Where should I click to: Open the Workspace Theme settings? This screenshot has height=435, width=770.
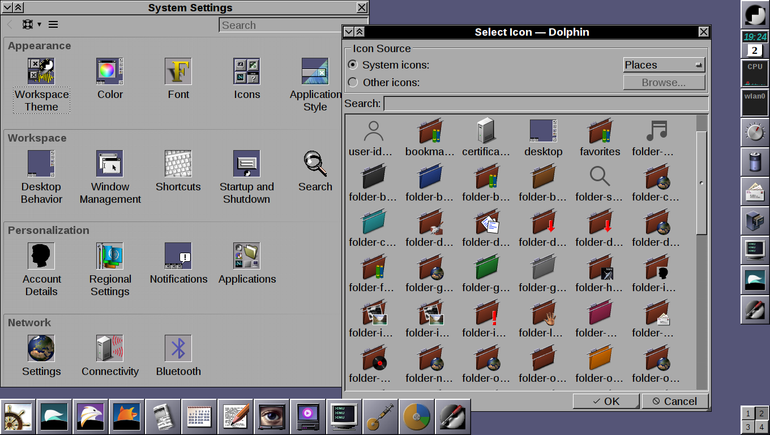tap(41, 84)
